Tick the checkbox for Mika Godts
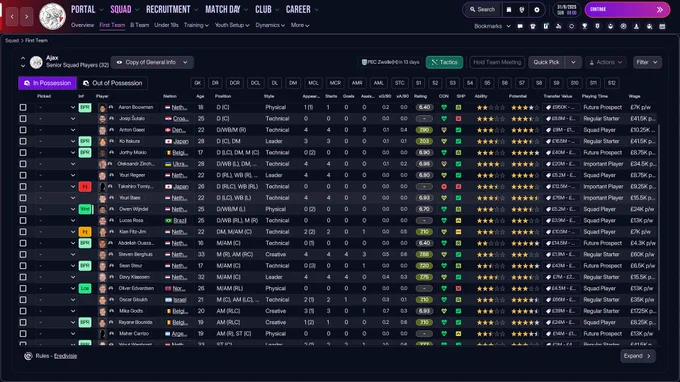The height and width of the screenshot is (382, 680). click(x=23, y=311)
